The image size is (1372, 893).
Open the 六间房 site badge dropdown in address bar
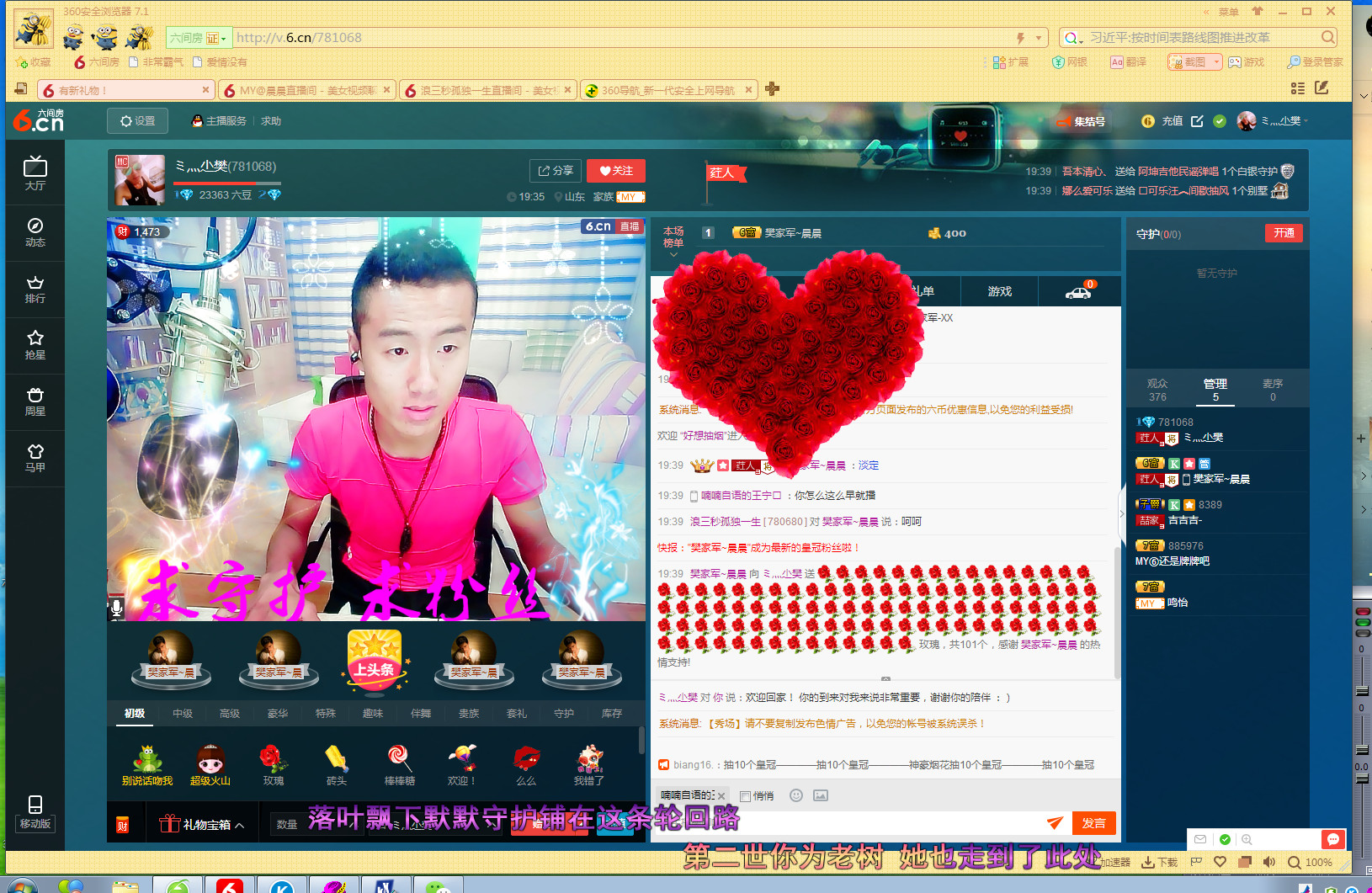199,38
